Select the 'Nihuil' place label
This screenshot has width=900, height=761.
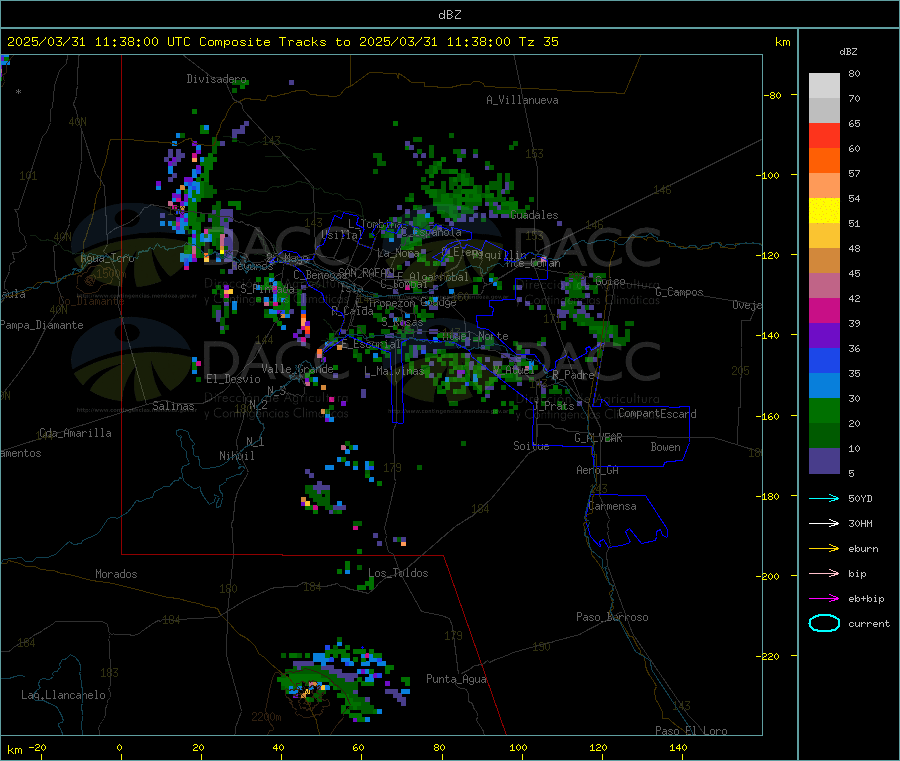point(236,456)
